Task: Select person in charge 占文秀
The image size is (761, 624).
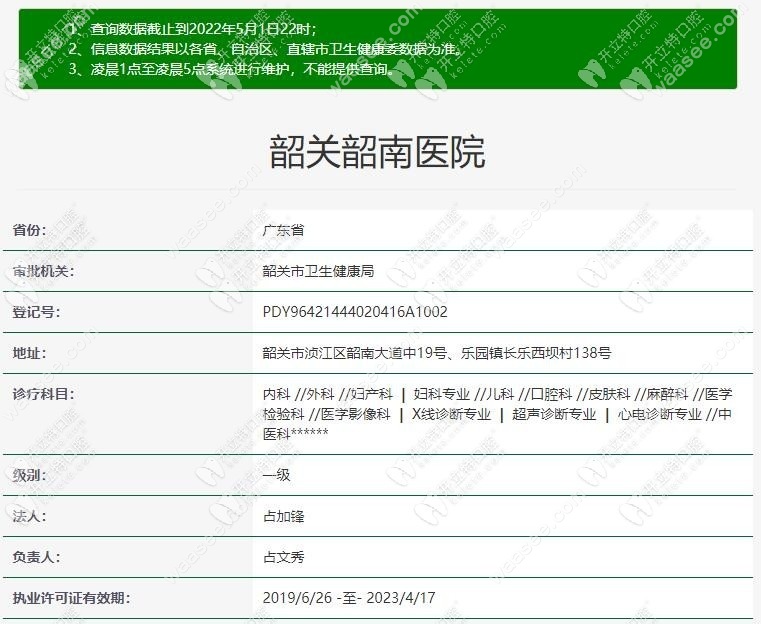Action: click(x=283, y=557)
